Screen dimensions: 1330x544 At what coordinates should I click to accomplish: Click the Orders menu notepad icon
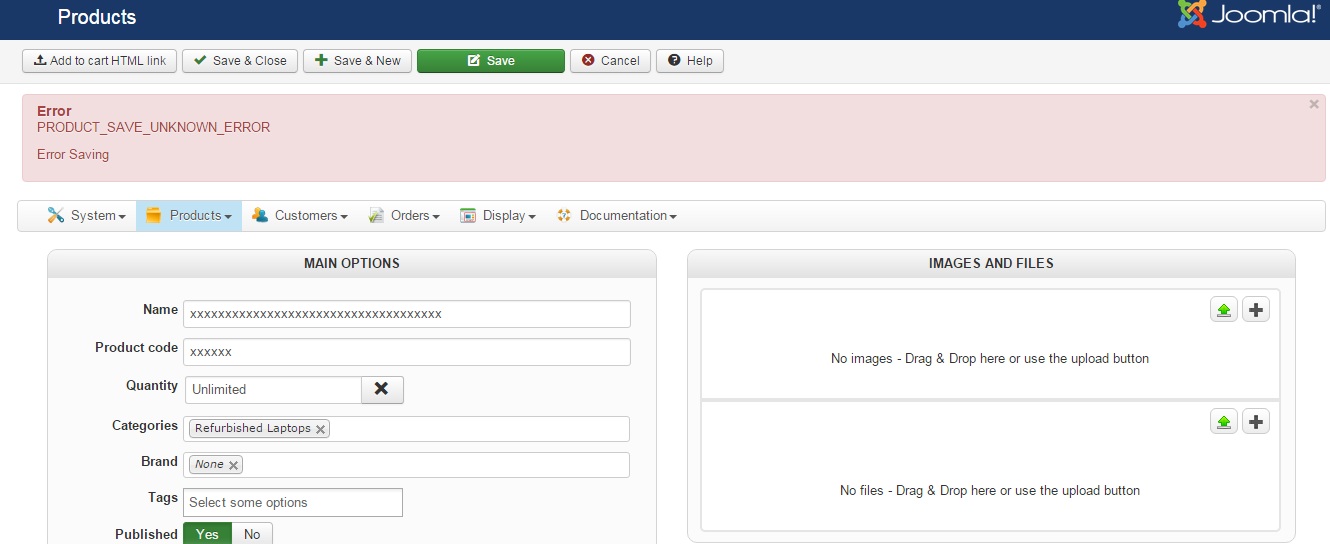(376, 215)
